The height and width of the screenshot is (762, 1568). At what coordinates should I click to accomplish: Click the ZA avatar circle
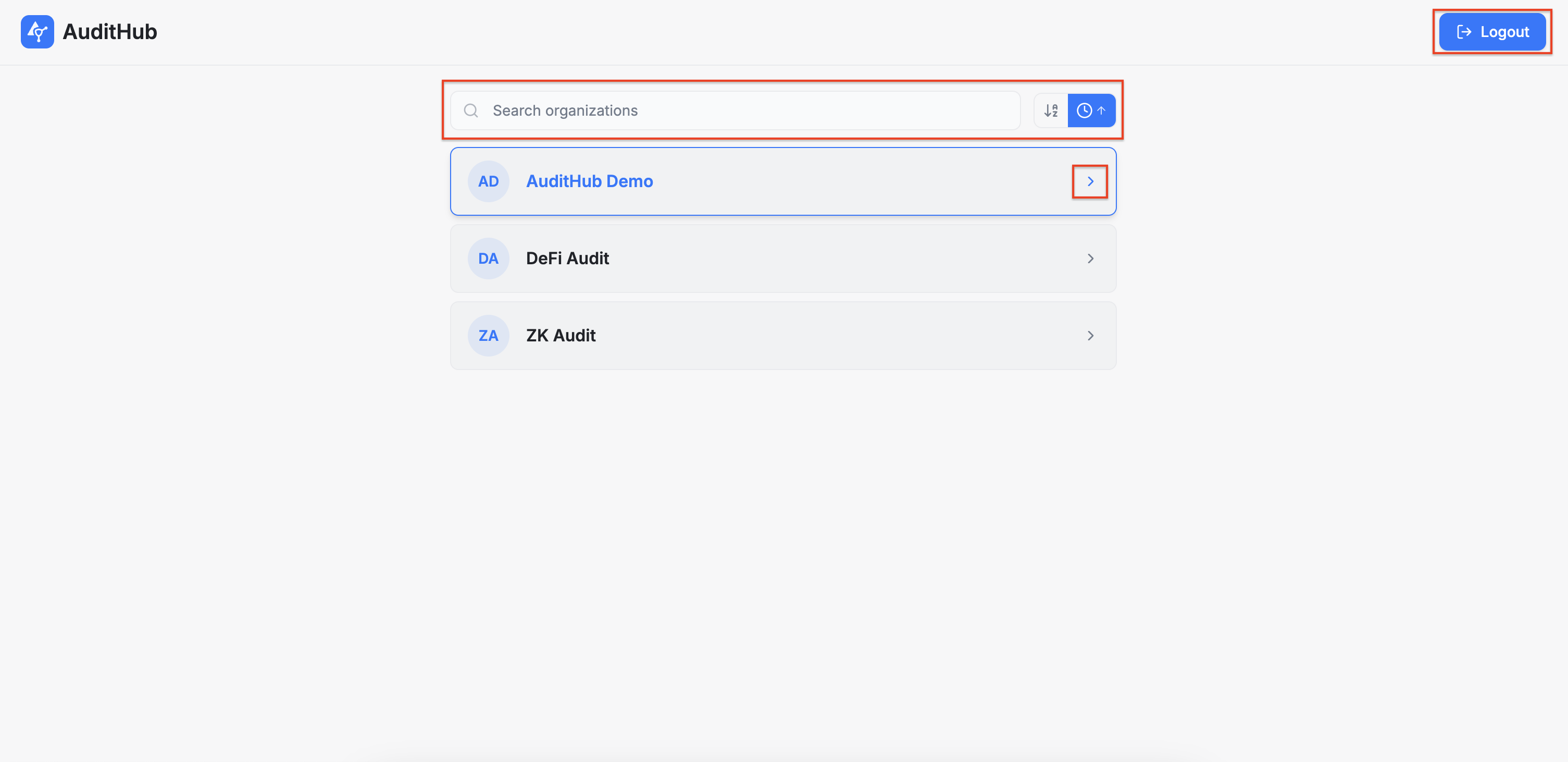[x=488, y=336]
